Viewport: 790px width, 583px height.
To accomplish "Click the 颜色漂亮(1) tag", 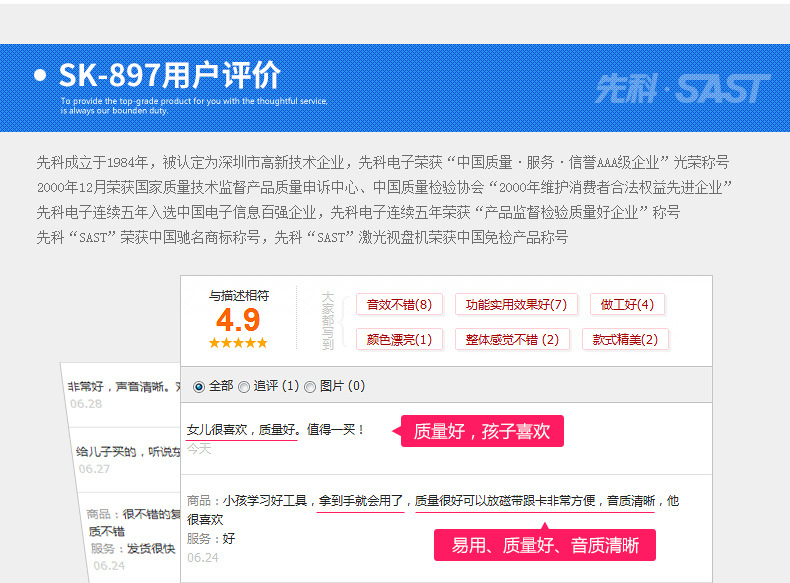I will point(399,340).
